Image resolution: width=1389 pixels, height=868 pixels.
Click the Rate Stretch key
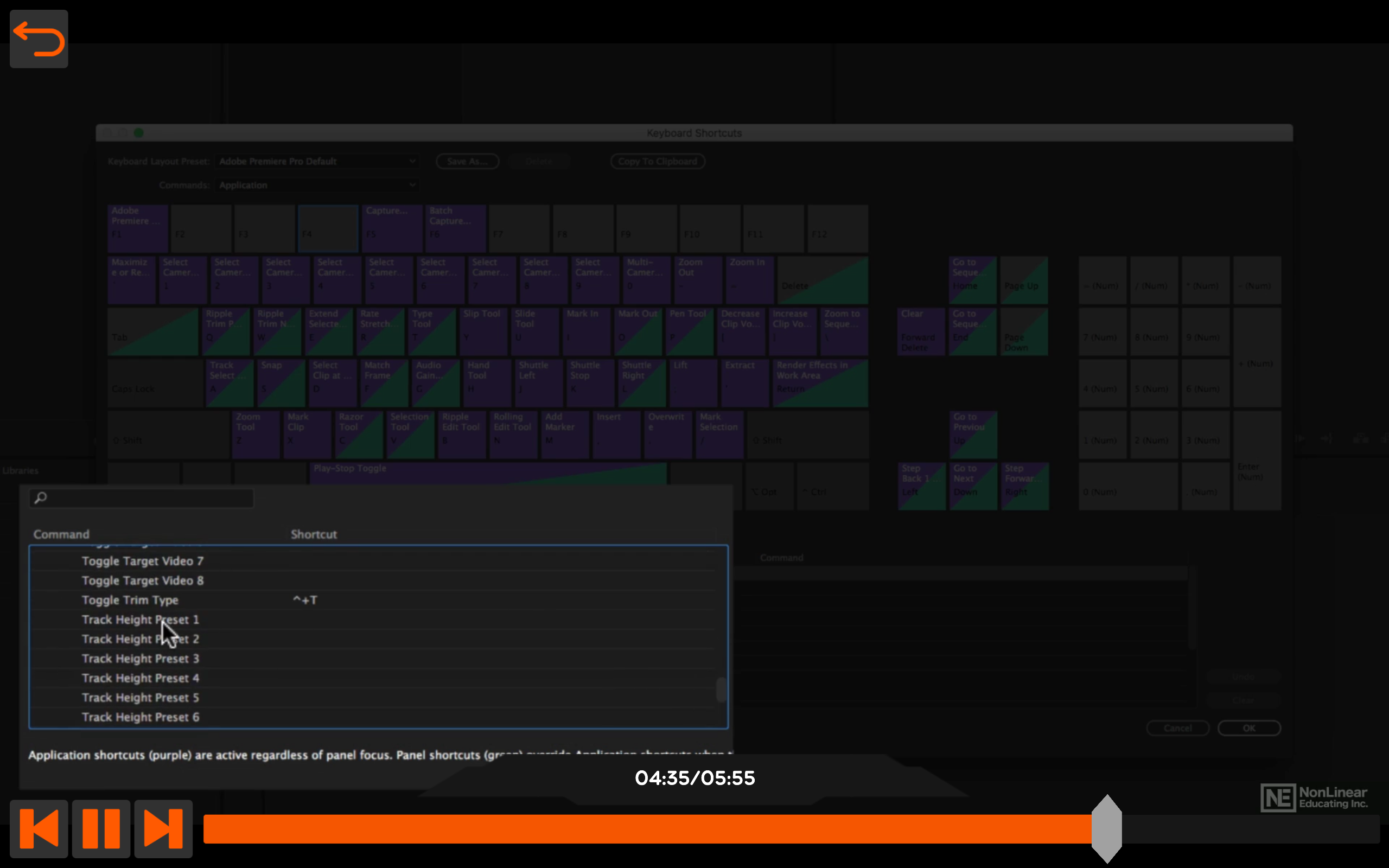[380, 331]
